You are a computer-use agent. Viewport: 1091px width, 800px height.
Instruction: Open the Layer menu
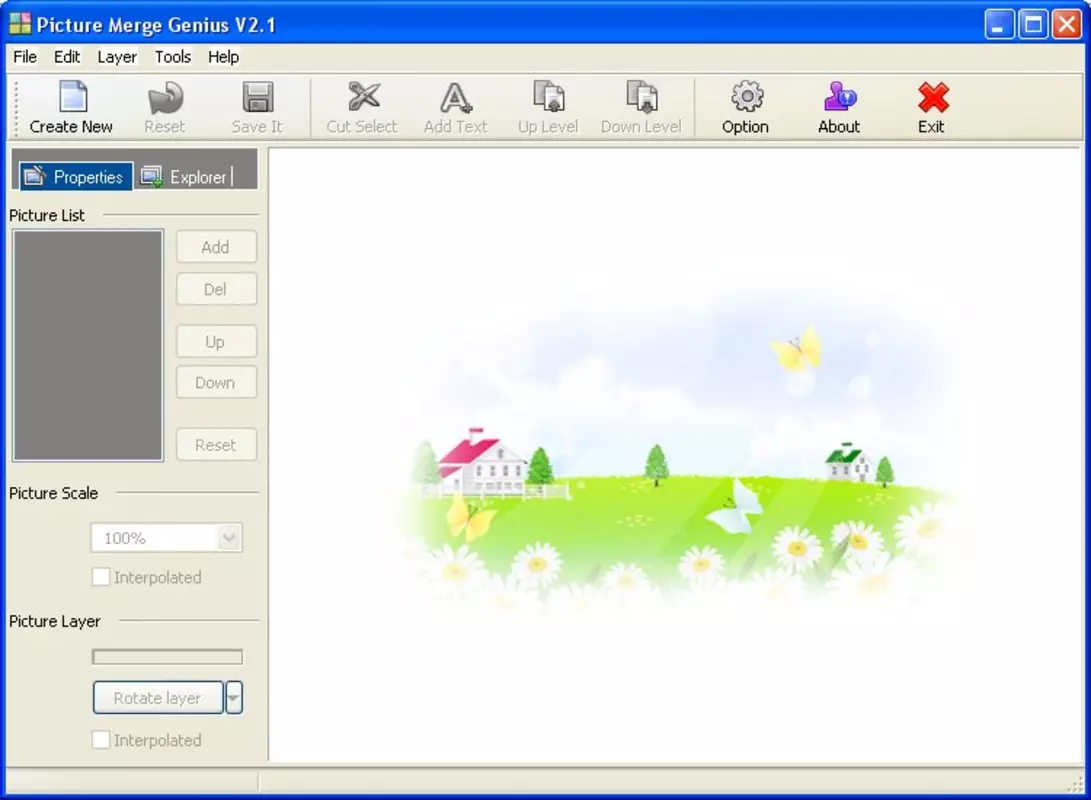click(x=117, y=57)
